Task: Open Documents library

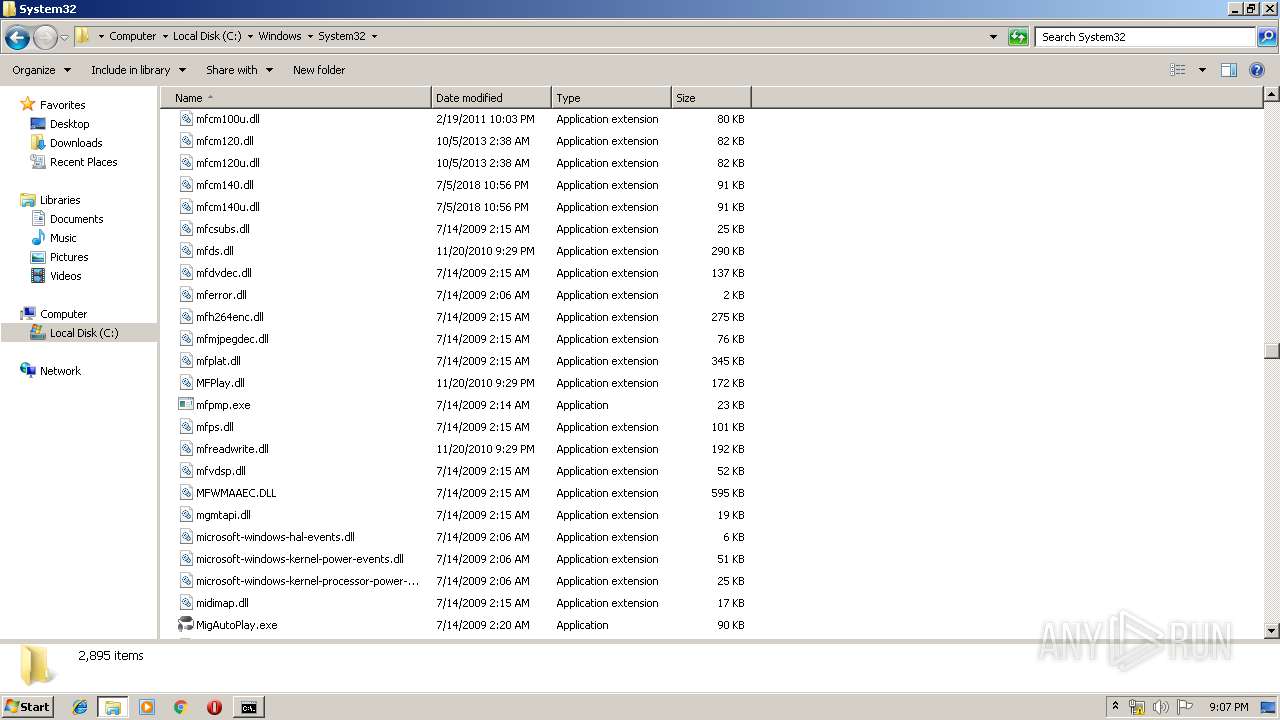Action: pyautogui.click(x=76, y=219)
